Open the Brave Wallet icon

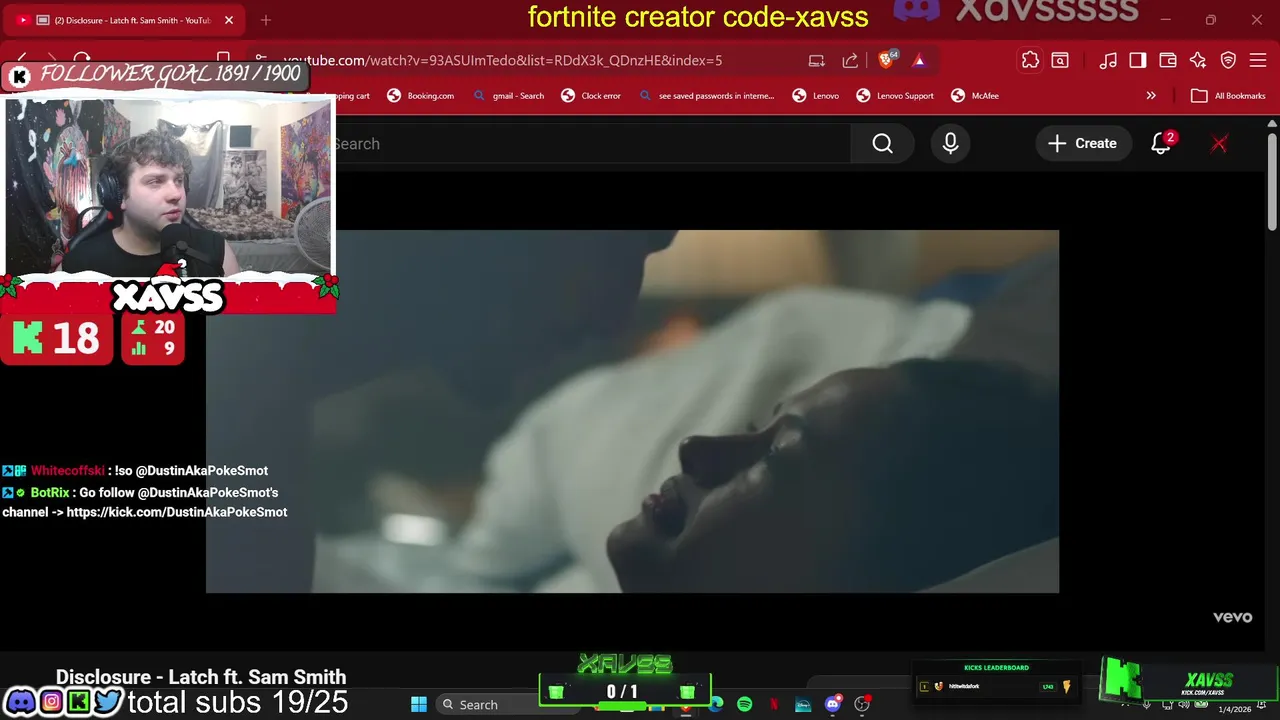coord(1167,60)
